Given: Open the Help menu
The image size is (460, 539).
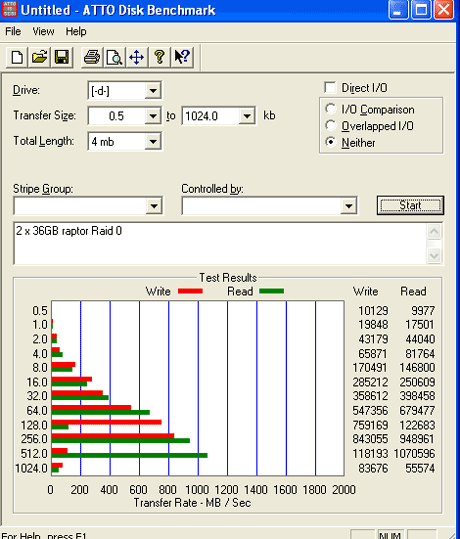Looking at the screenshot, I should tap(76, 31).
